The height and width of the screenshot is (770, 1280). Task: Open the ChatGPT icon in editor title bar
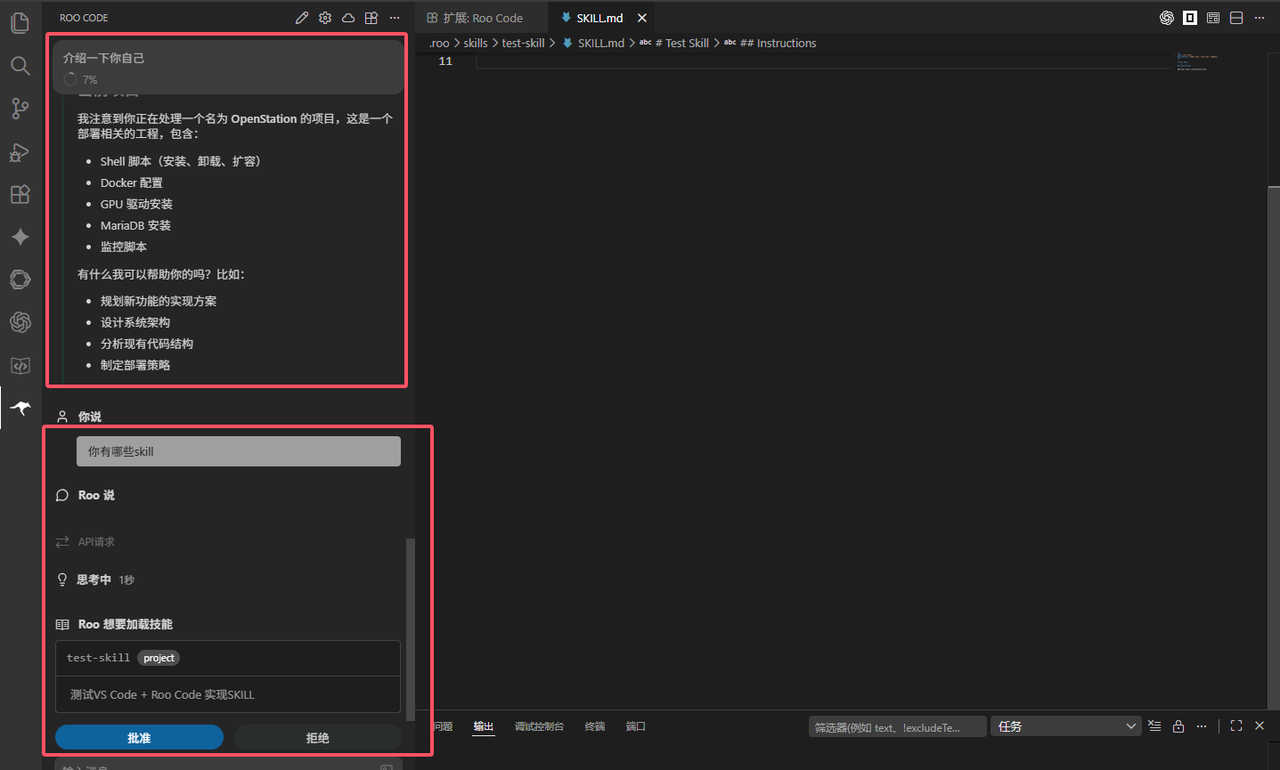(1166, 18)
